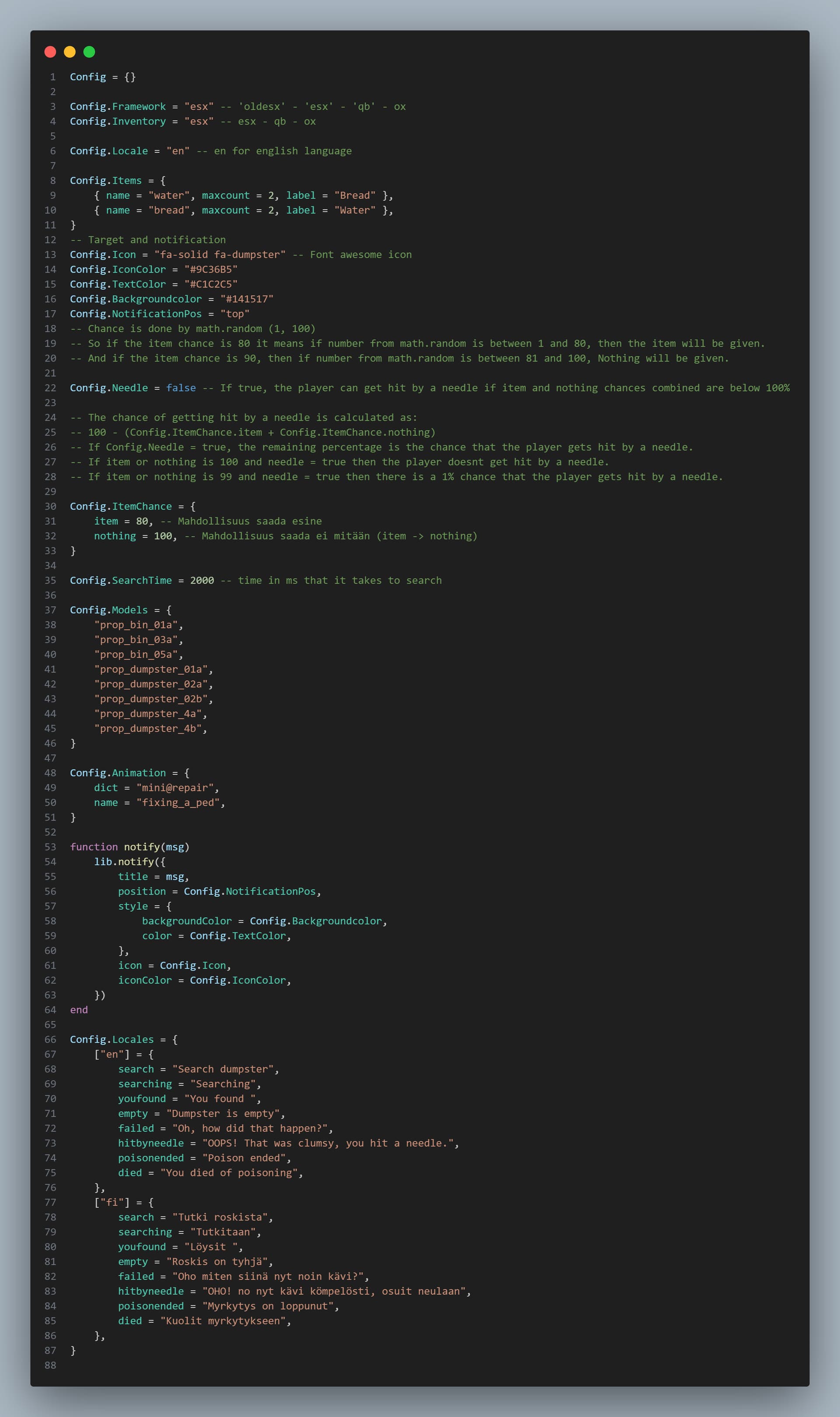Click the nothing = 100 value
The image size is (840, 1417).
point(163,536)
